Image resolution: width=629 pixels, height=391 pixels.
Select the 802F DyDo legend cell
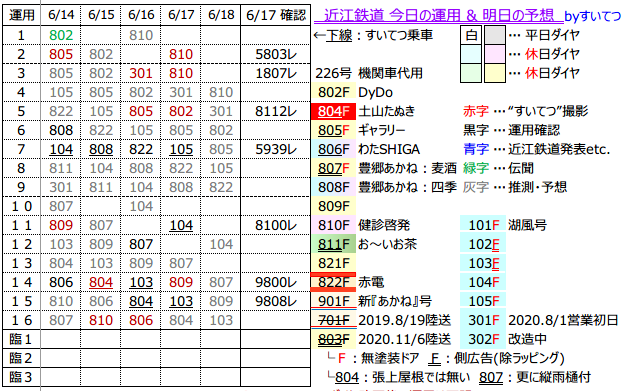point(333,92)
